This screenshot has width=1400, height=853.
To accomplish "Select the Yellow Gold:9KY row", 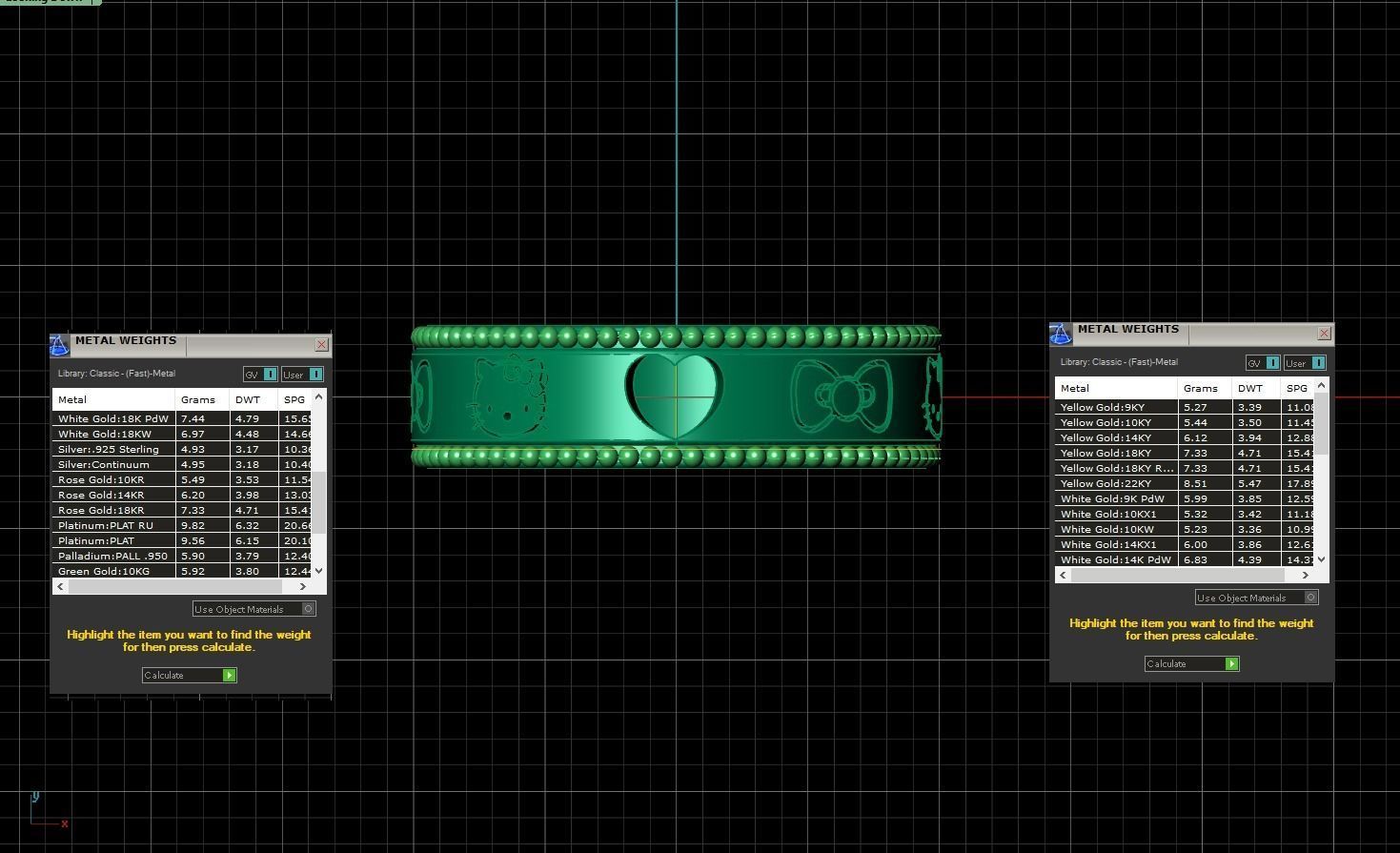I will pyautogui.click(x=1185, y=407).
